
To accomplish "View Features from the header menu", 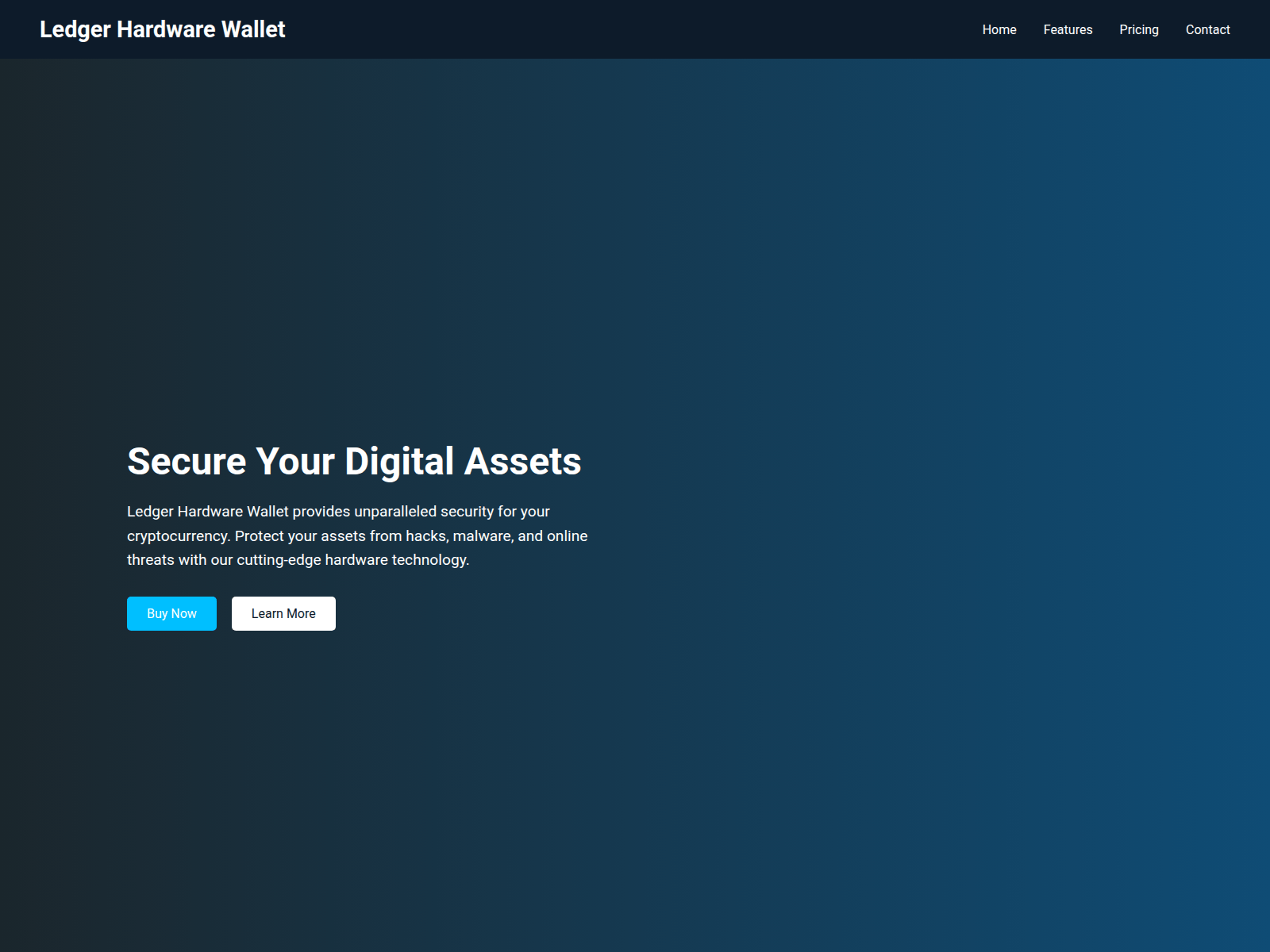I will [x=1067, y=29].
